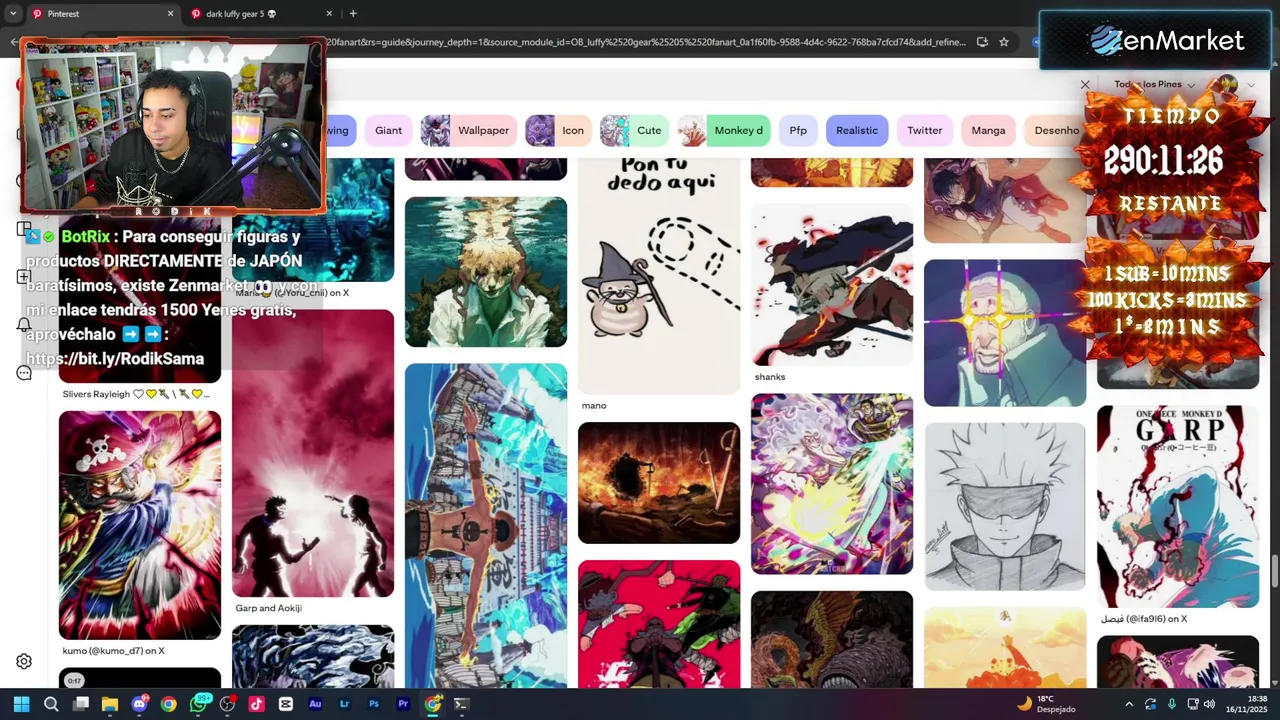The image size is (1280, 720).
Task: Select the Cute filter chip
Action: [634, 131]
